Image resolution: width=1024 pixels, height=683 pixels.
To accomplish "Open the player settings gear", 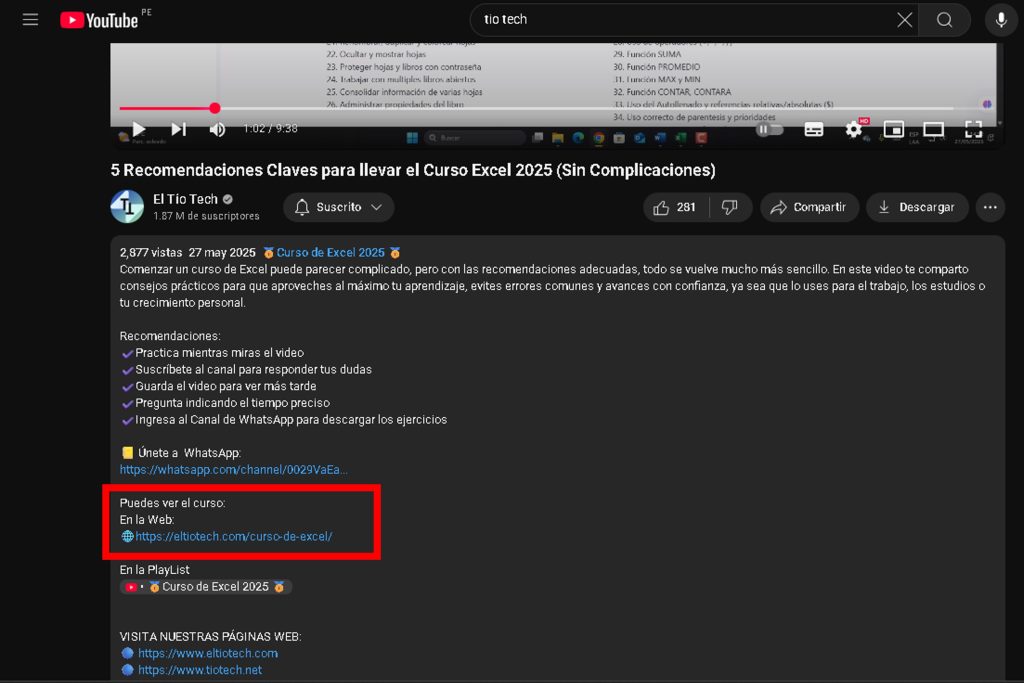I will (854, 129).
